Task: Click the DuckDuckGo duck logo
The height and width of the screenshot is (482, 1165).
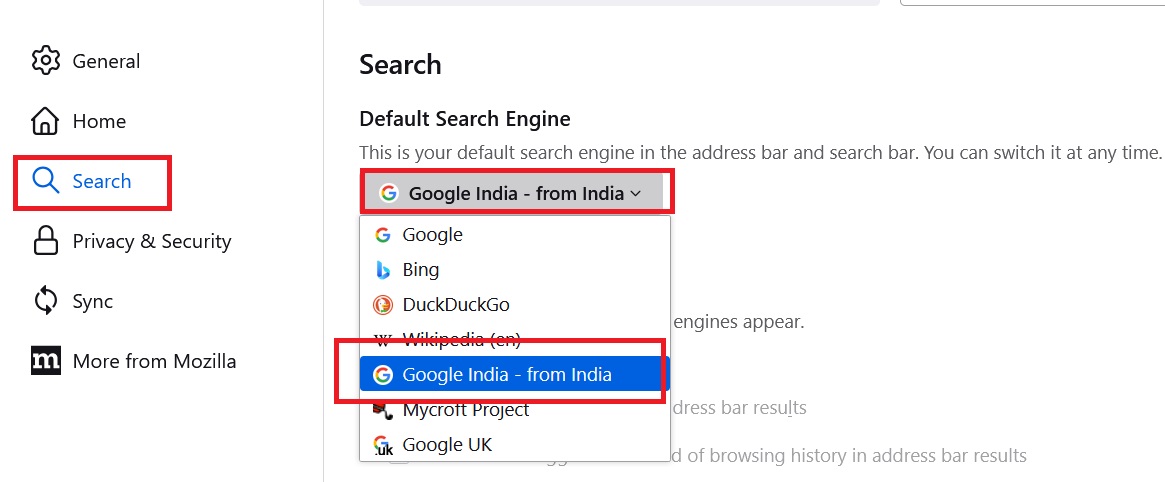Action: [382, 305]
